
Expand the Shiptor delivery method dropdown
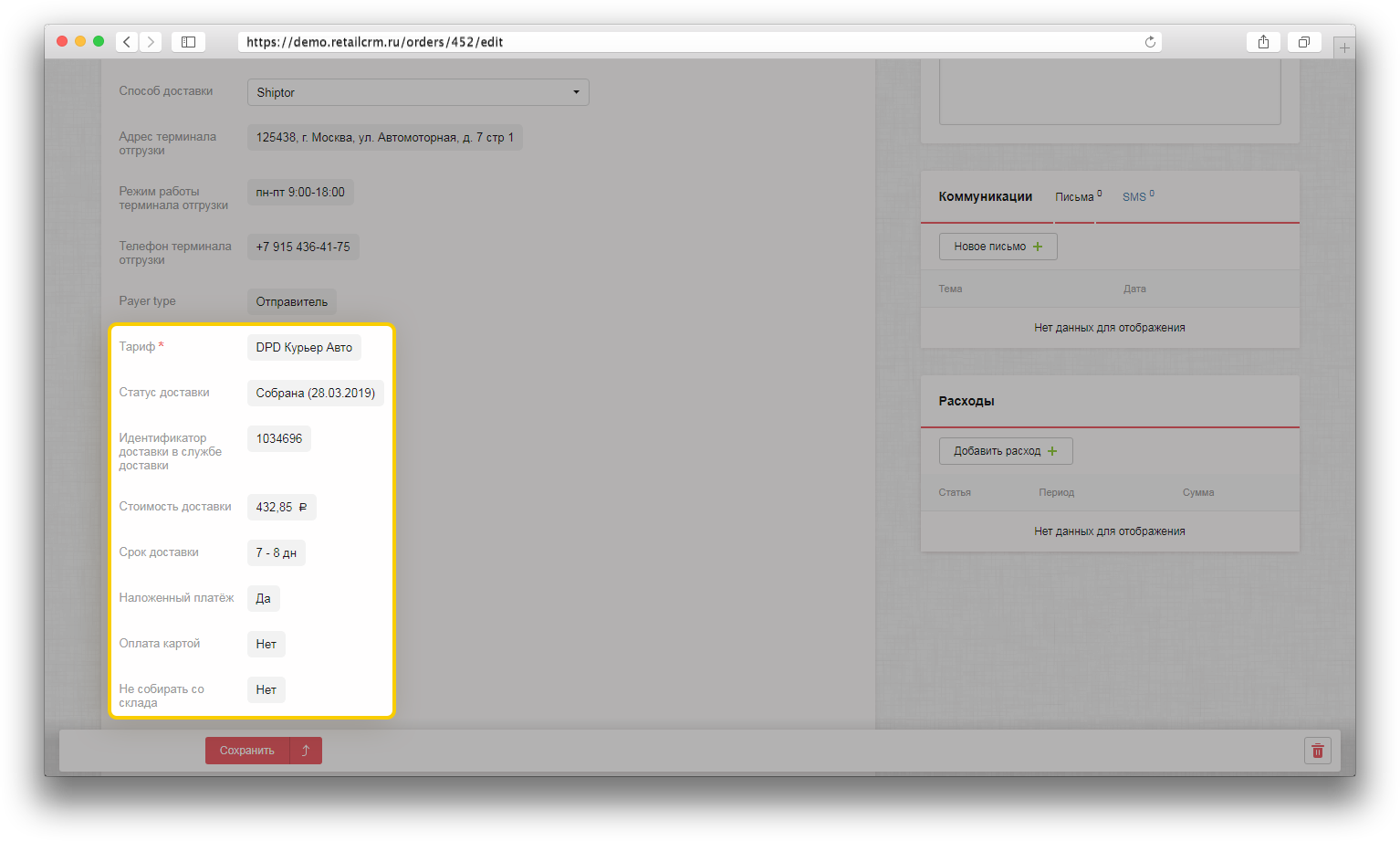tap(418, 92)
